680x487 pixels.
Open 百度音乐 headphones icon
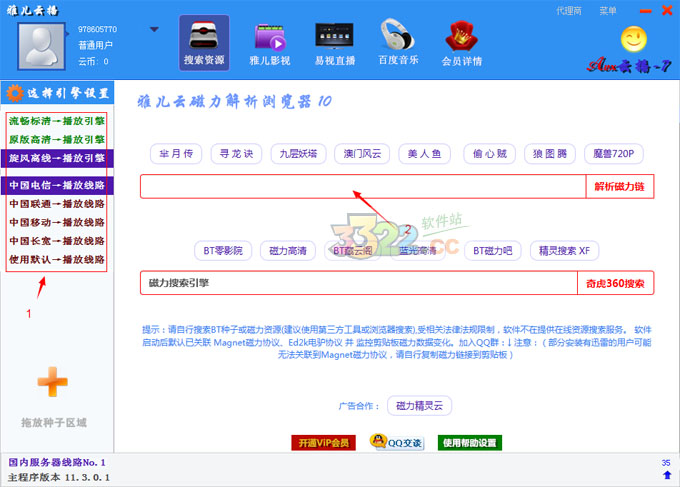point(398,43)
